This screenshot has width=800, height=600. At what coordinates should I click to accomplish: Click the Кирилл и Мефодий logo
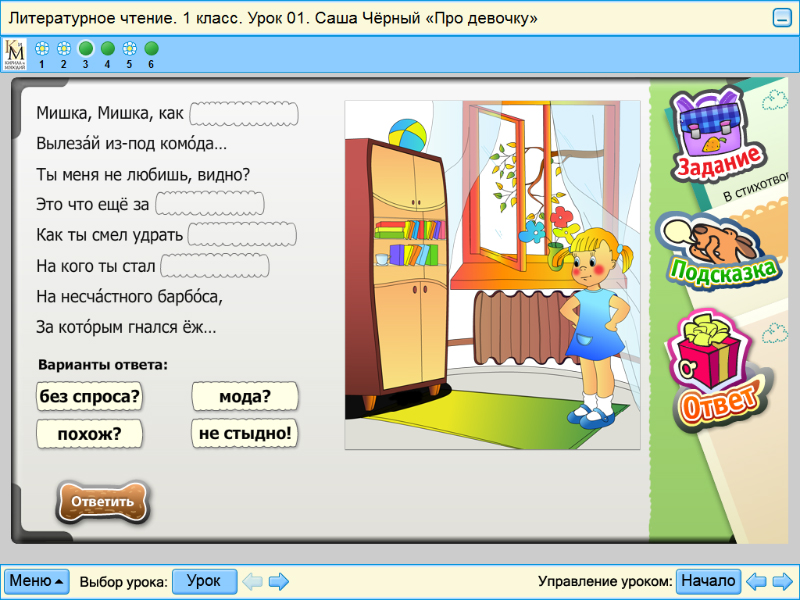tap(16, 53)
